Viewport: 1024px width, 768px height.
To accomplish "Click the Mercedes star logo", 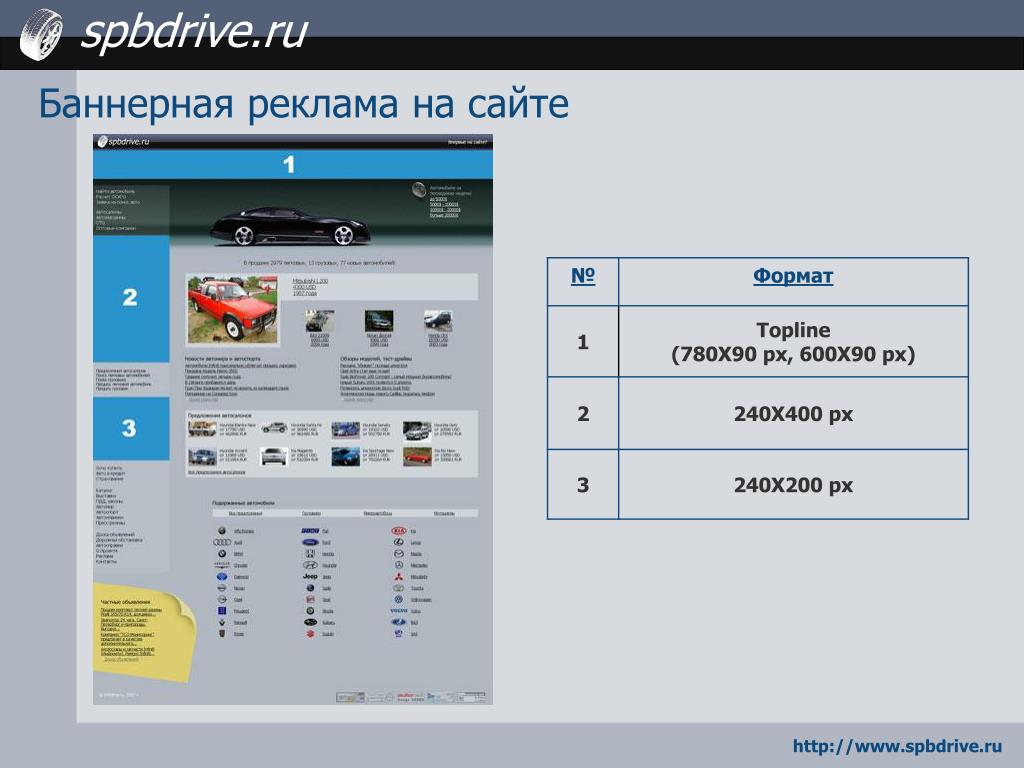I will tap(398, 565).
